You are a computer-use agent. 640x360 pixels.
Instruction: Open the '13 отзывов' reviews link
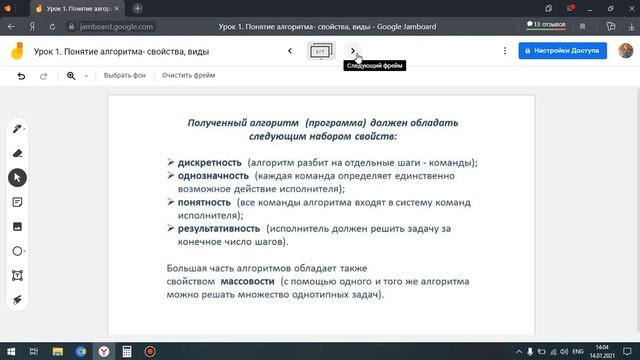(x=546, y=24)
